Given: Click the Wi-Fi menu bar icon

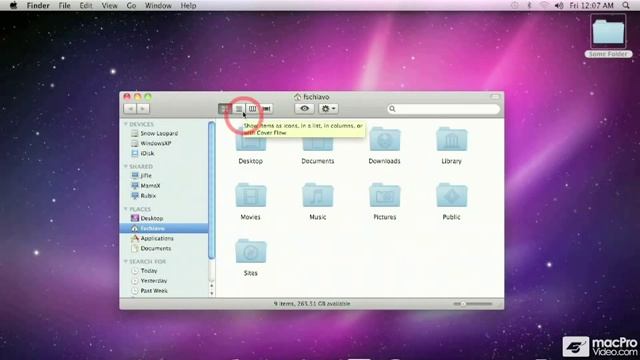Looking at the screenshot, I should pos(544,5).
